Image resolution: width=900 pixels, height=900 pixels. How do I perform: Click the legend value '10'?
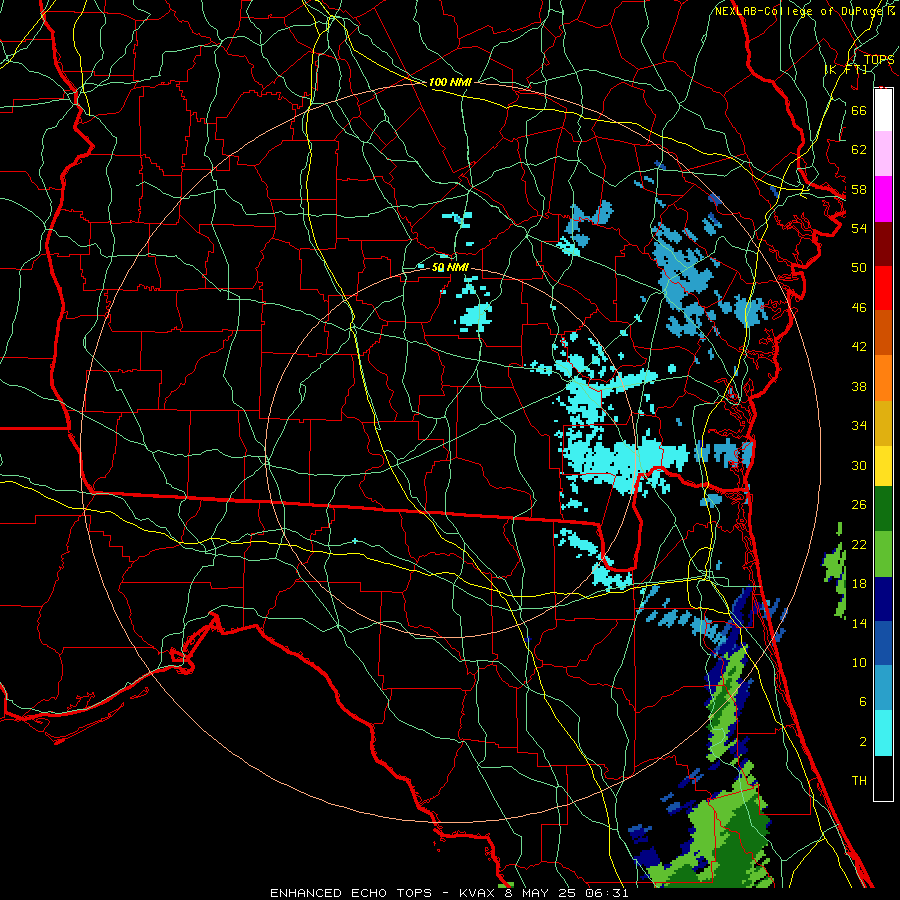coord(859,663)
